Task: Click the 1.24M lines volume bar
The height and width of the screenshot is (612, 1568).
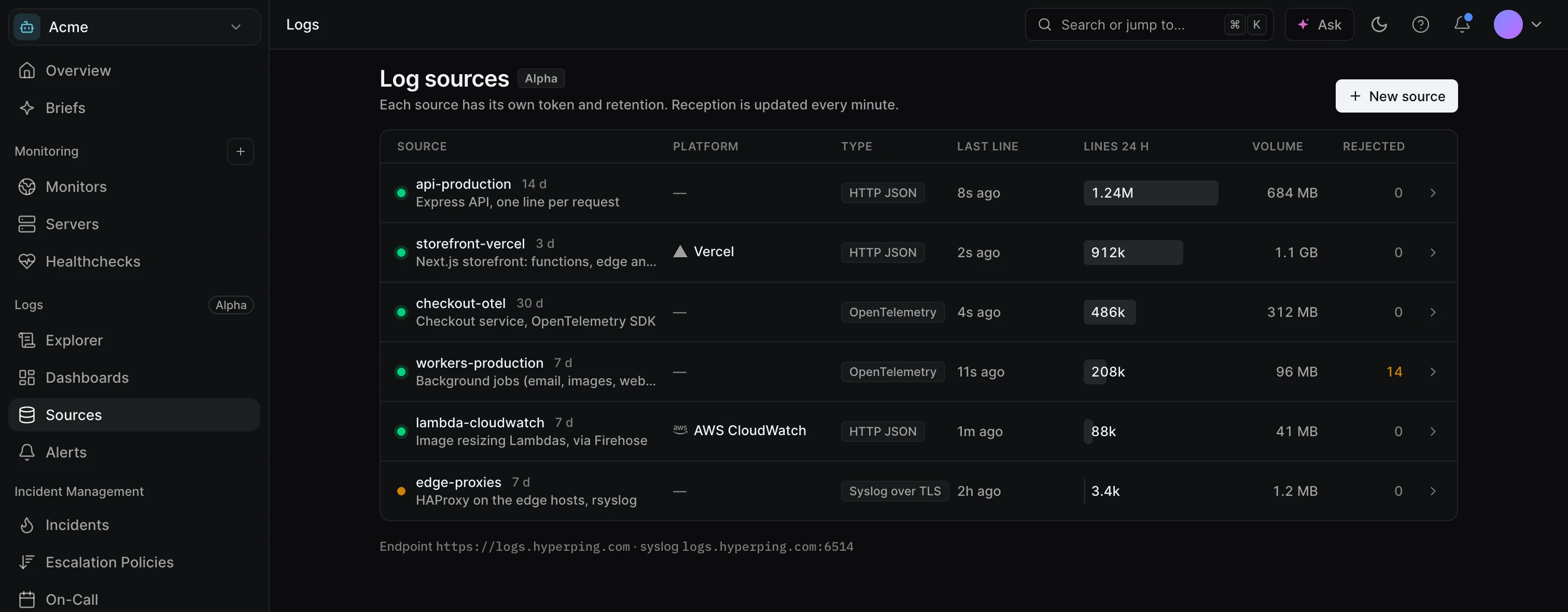Action: coord(1151,193)
